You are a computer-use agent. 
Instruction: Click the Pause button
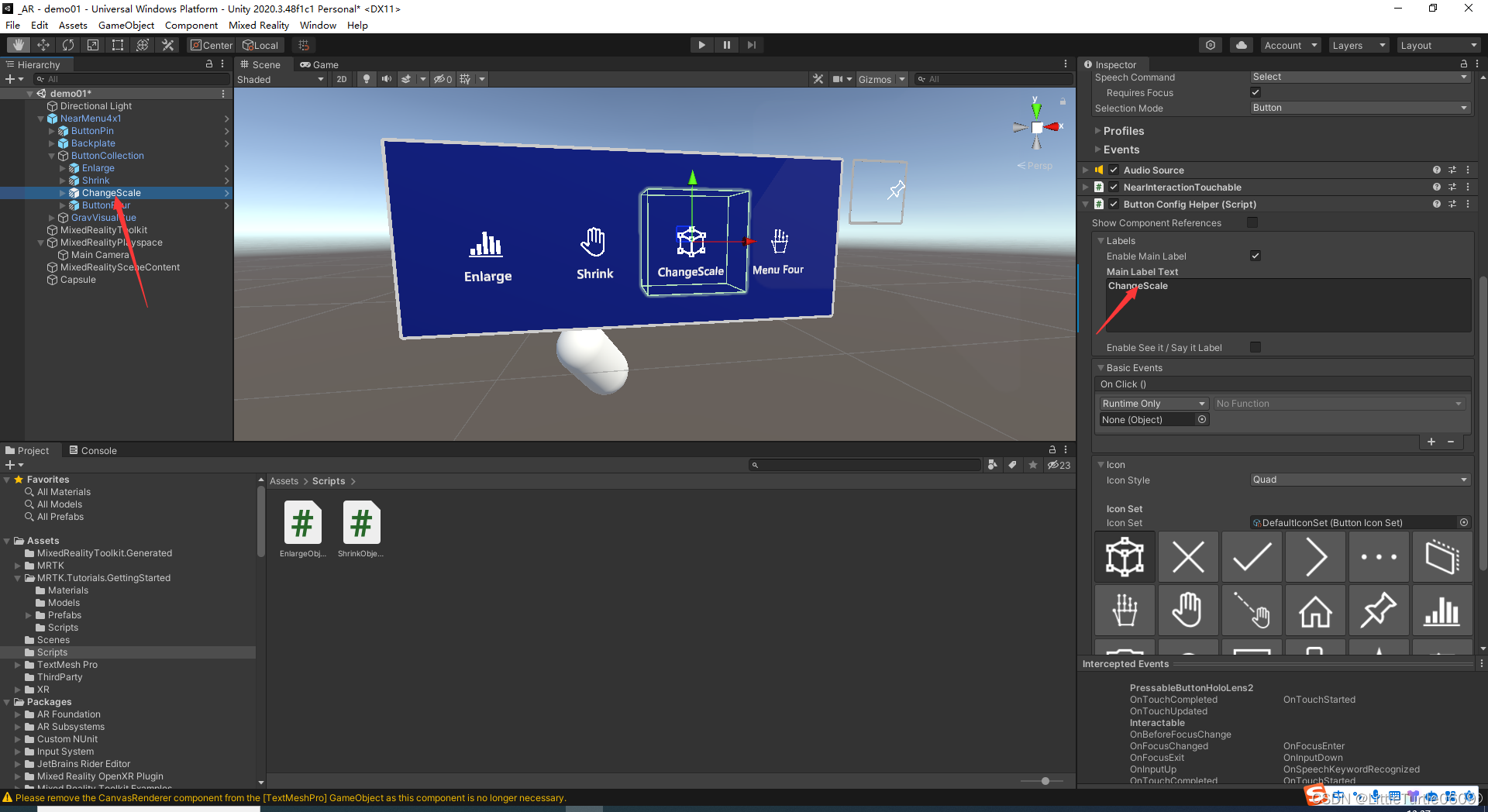[726, 45]
